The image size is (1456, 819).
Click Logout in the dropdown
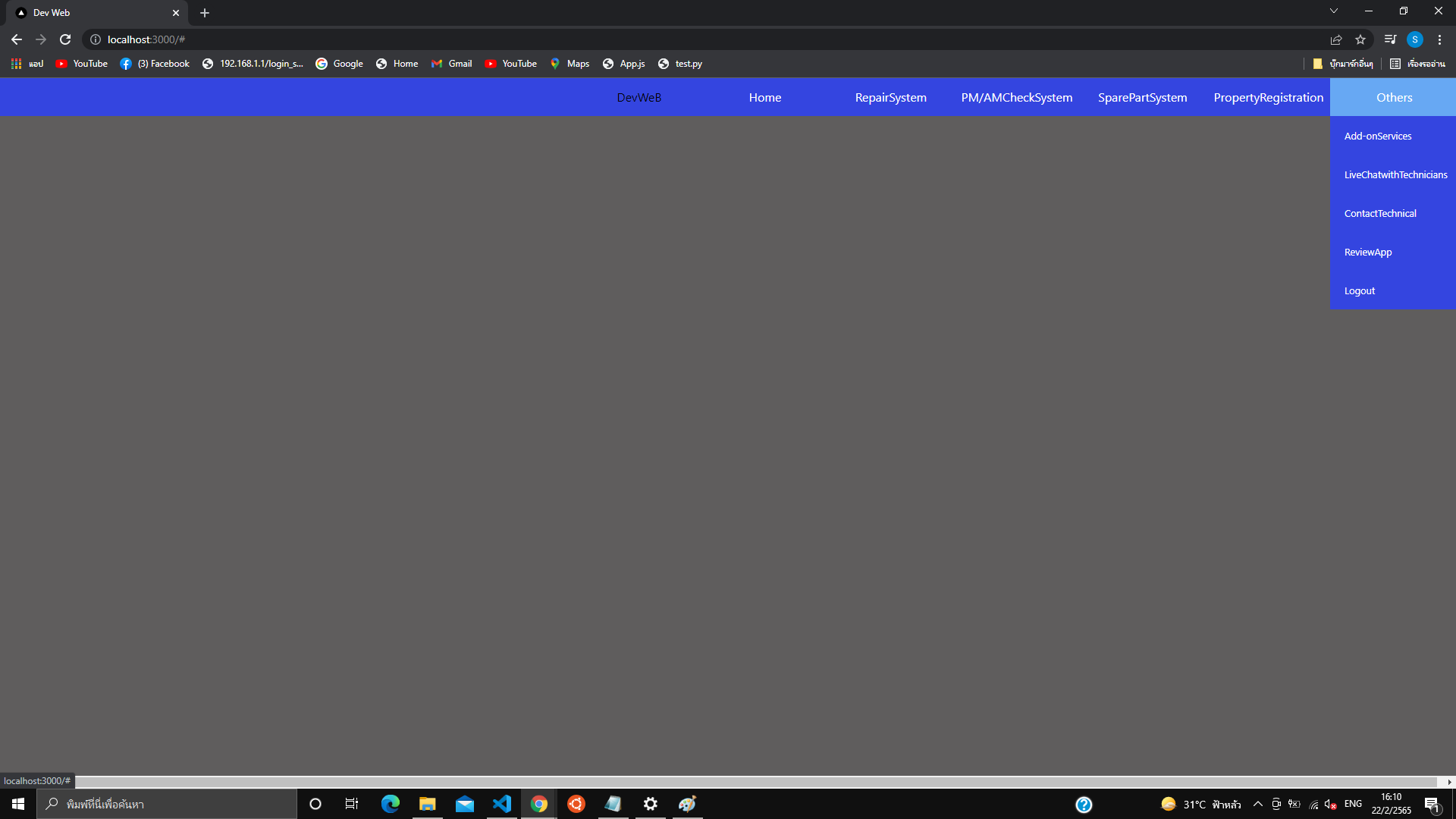1360,291
